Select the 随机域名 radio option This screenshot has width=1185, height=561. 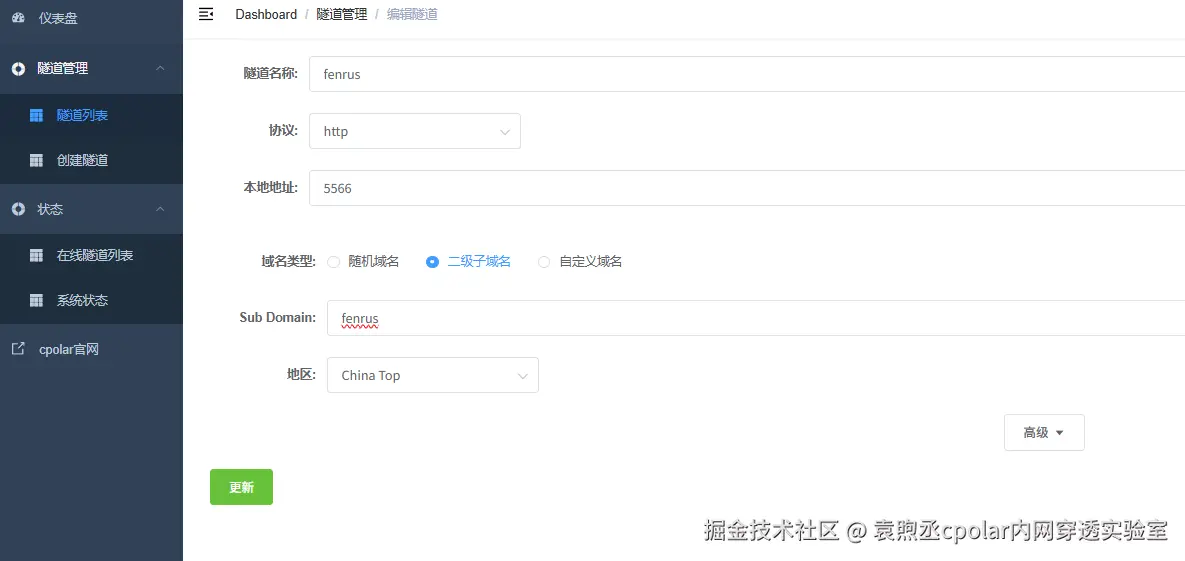click(x=333, y=262)
